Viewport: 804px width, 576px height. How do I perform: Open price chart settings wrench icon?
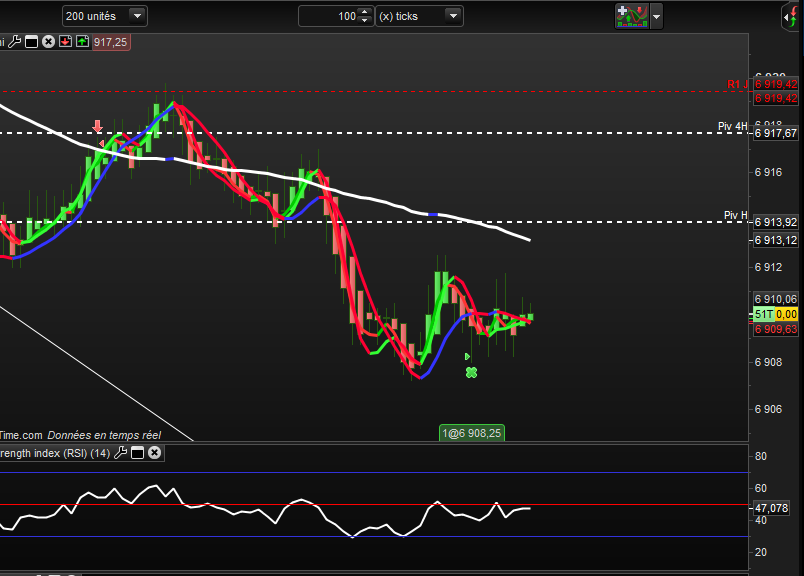click(15, 42)
